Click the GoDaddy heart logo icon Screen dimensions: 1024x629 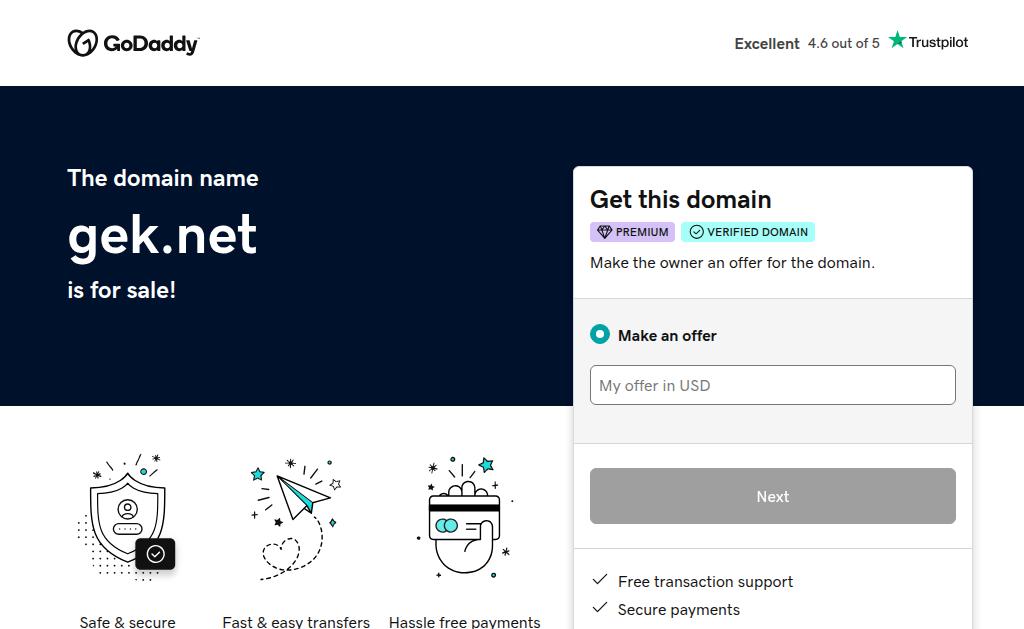[x=82, y=43]
